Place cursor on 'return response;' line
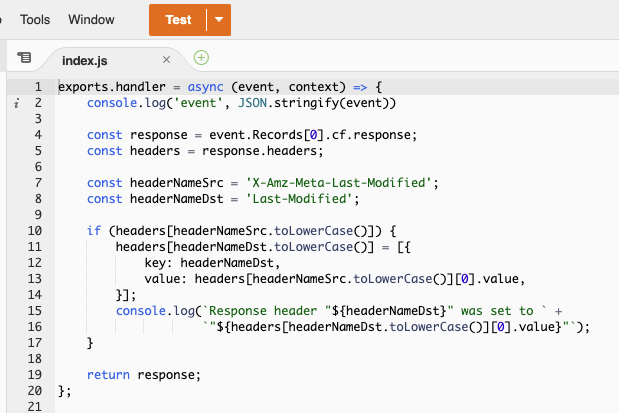 click(143, 375)
